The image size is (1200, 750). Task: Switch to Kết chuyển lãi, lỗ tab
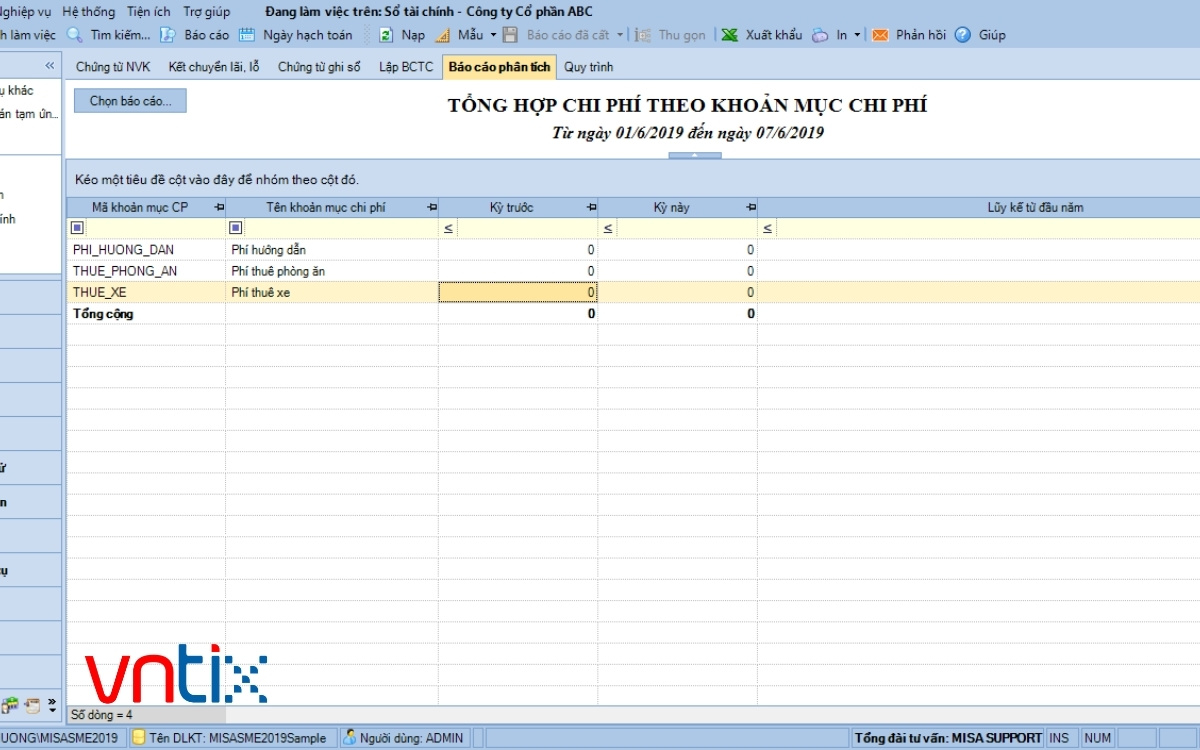coord(213,67)
